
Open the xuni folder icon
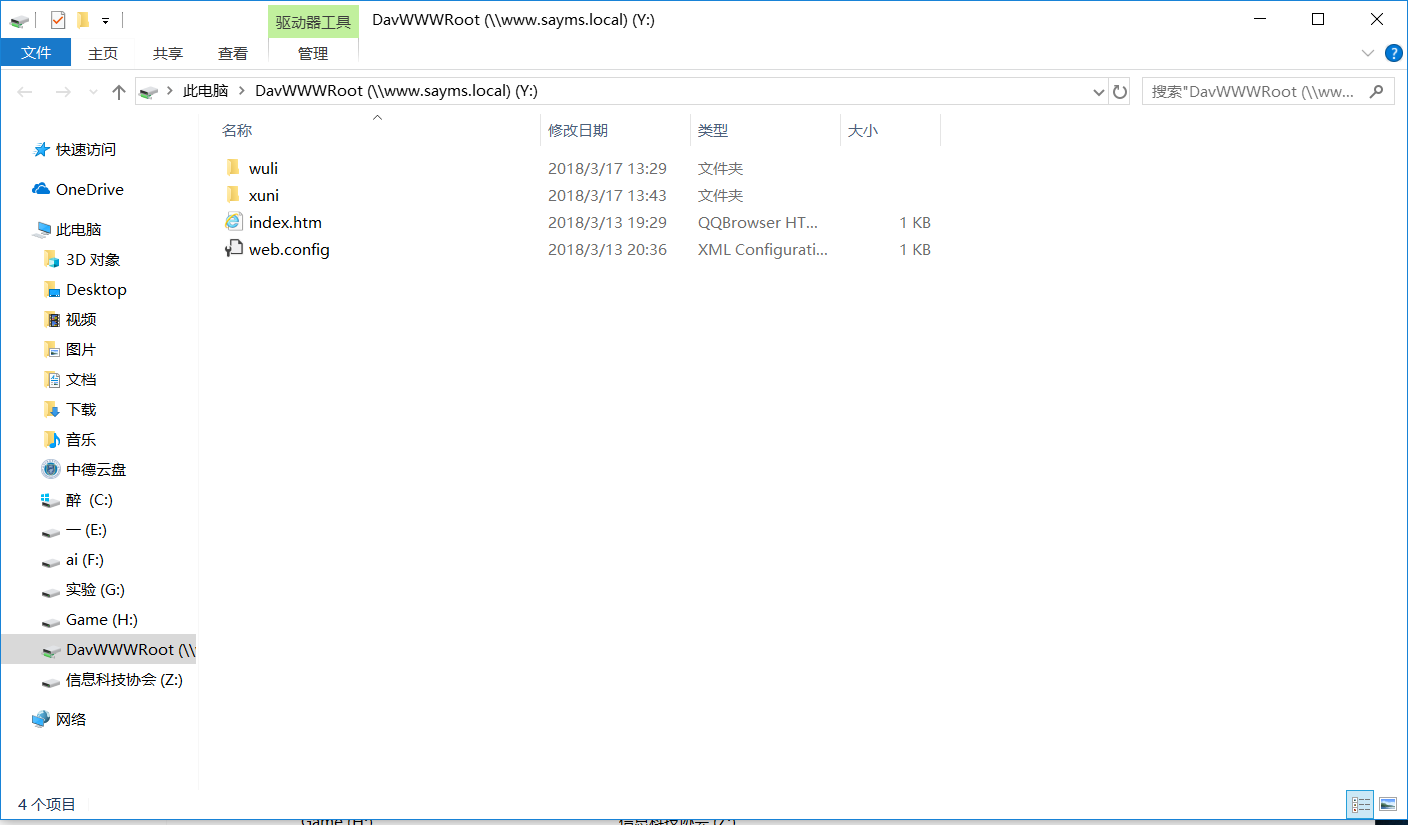click(x=233, y=195)
